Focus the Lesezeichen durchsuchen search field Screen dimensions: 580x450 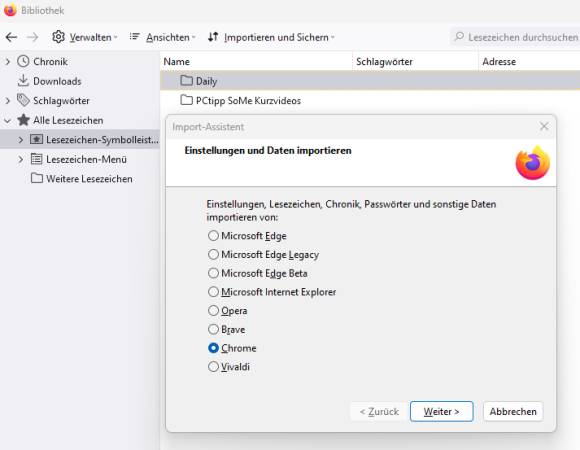pyautogui.click(x=516, y=37)
